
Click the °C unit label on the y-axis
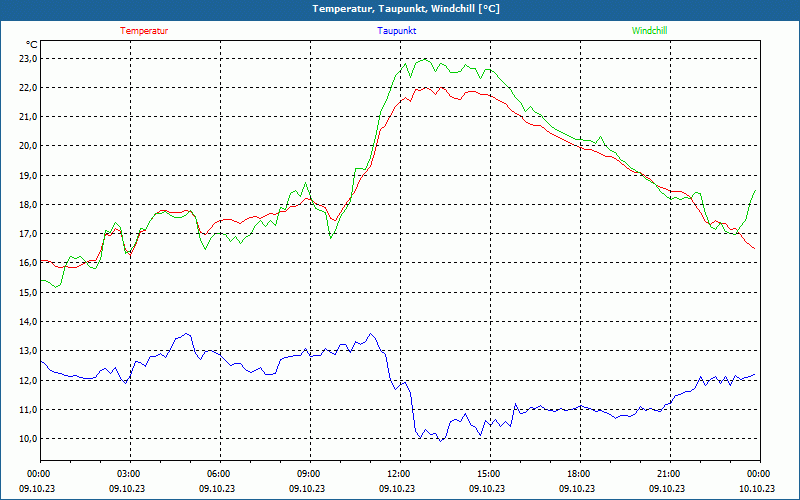(32, 45)
